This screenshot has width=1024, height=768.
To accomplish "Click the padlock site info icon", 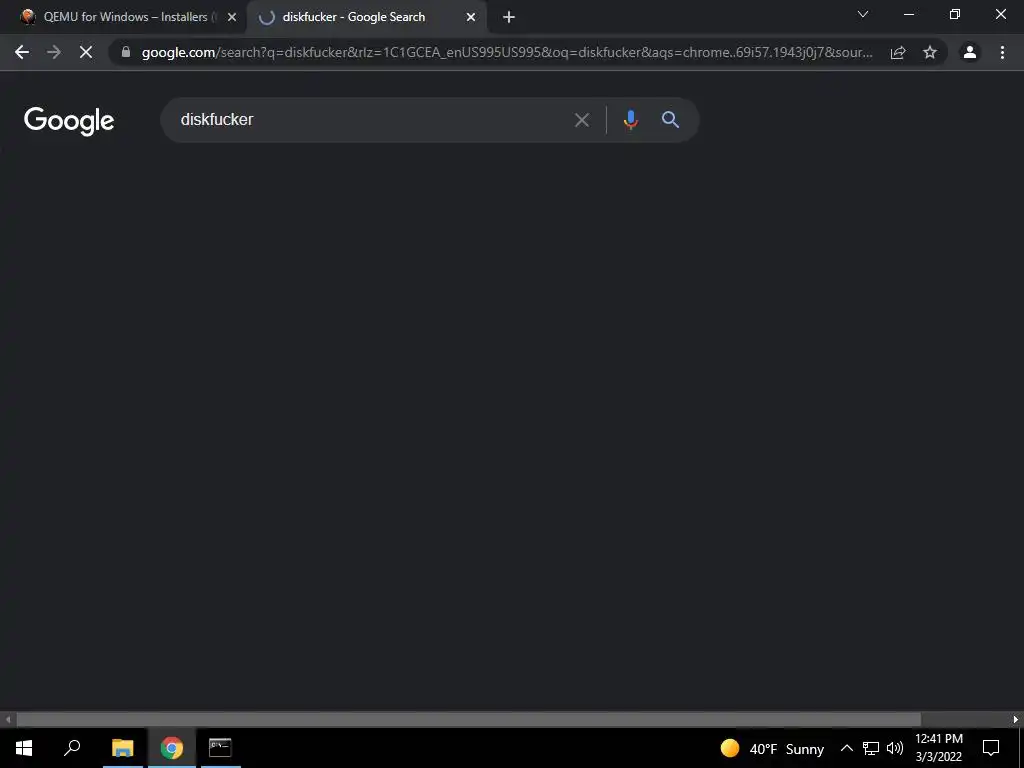I will coord(126,52).
